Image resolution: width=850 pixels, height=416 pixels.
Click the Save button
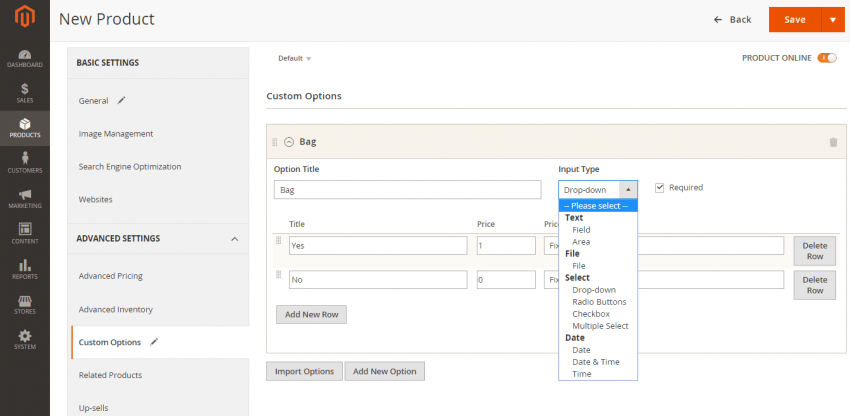(795, 20)
